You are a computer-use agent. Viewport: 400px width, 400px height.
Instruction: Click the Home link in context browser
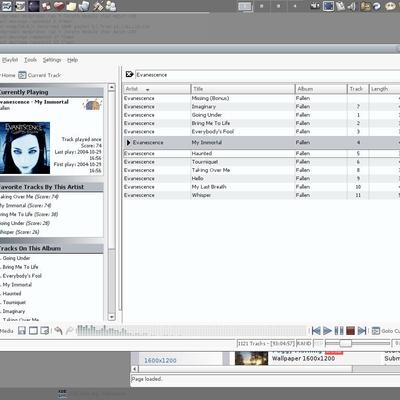[8, 75]
